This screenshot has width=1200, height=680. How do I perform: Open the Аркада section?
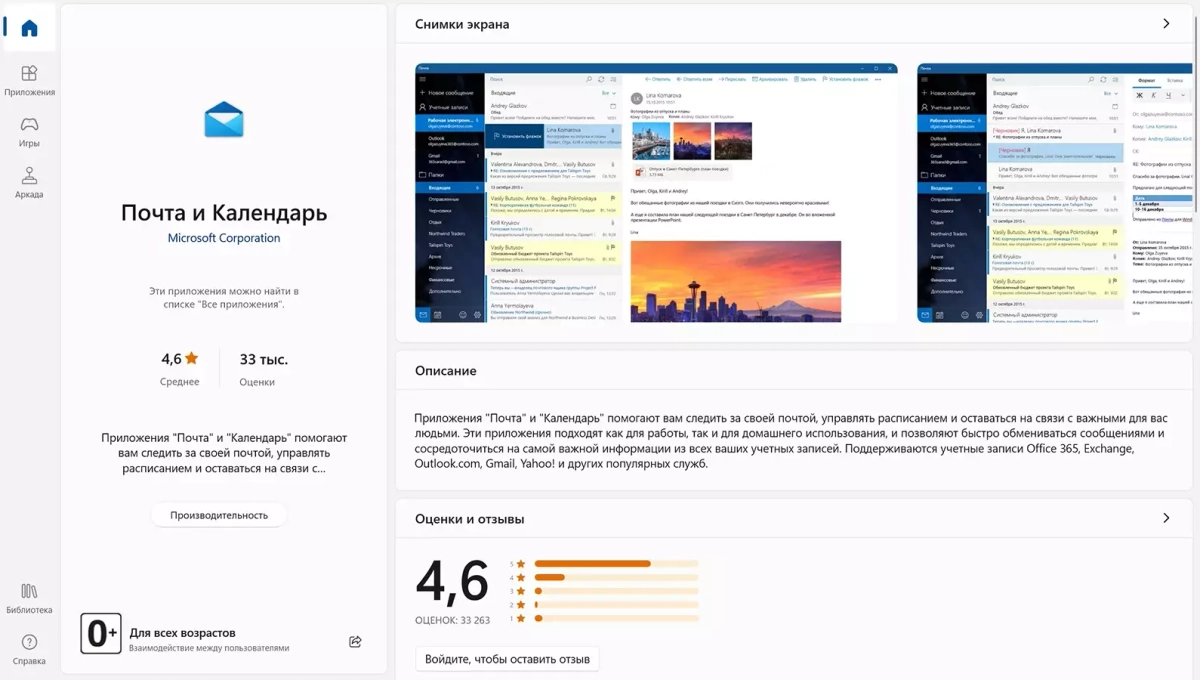[x=29, y=182]
